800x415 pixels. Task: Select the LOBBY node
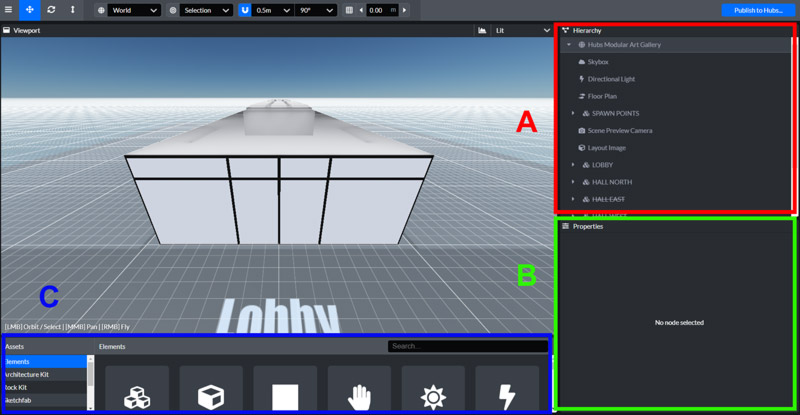point(603,165)
